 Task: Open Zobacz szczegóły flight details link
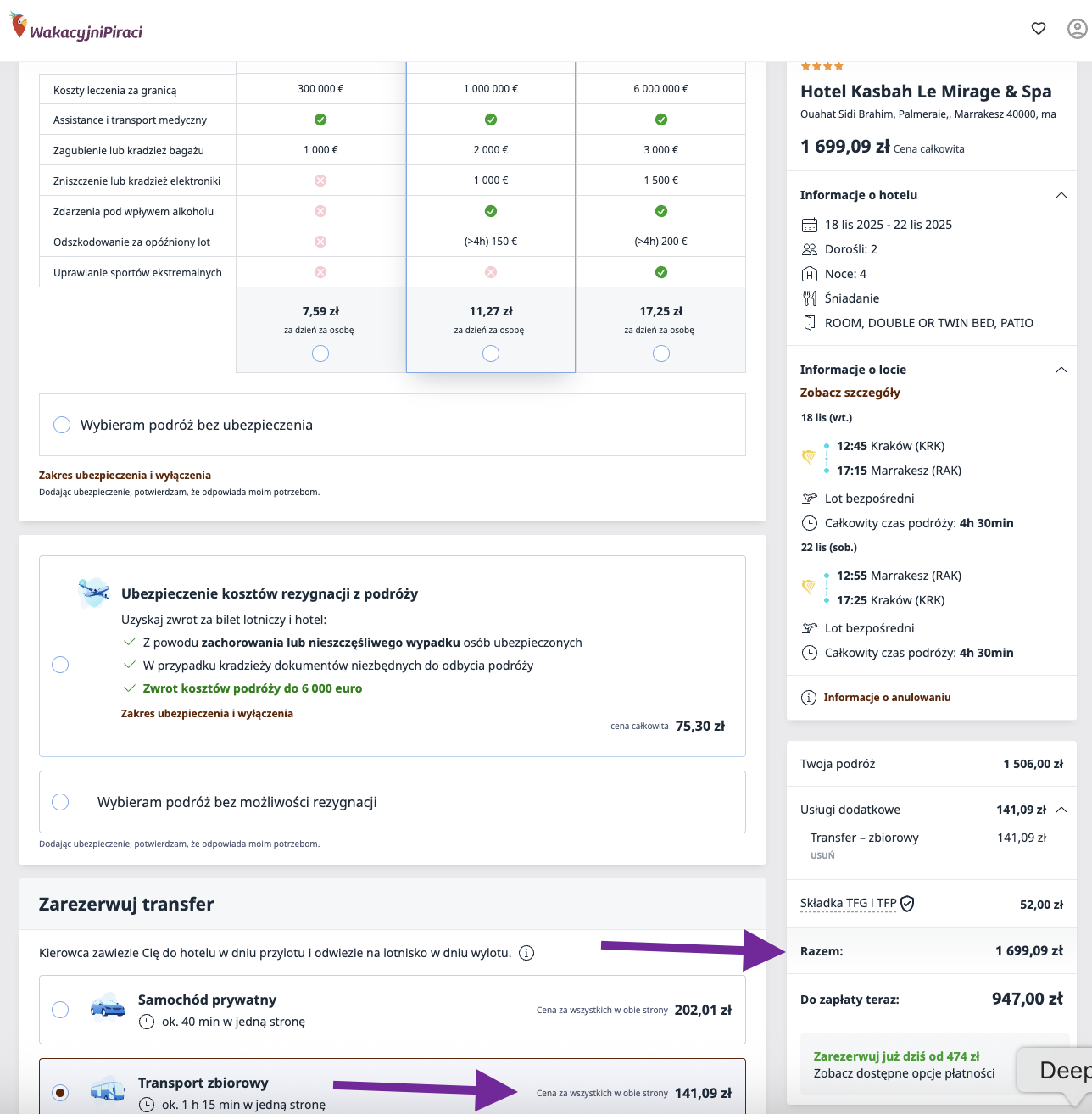pyautogui.click(x=850, y=393)
